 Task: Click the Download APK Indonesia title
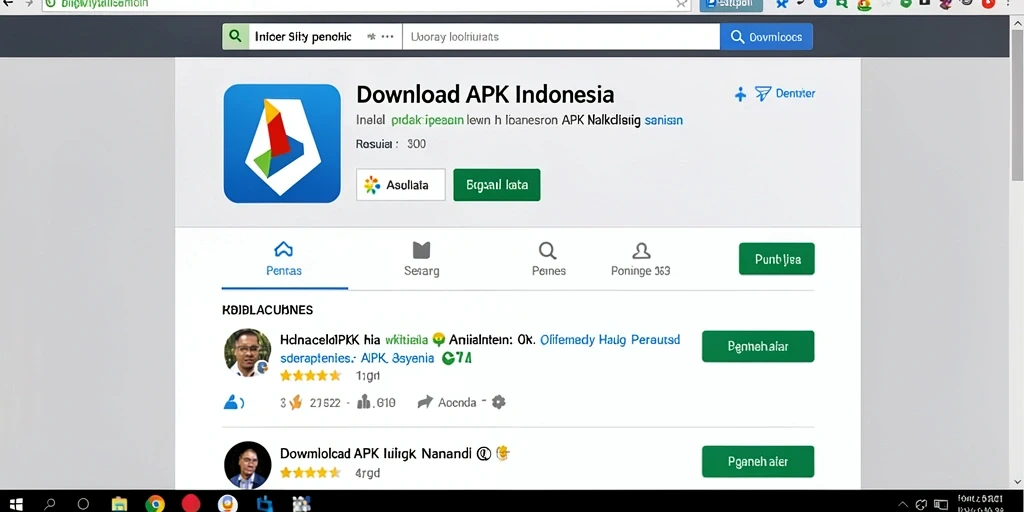point(485,95)
